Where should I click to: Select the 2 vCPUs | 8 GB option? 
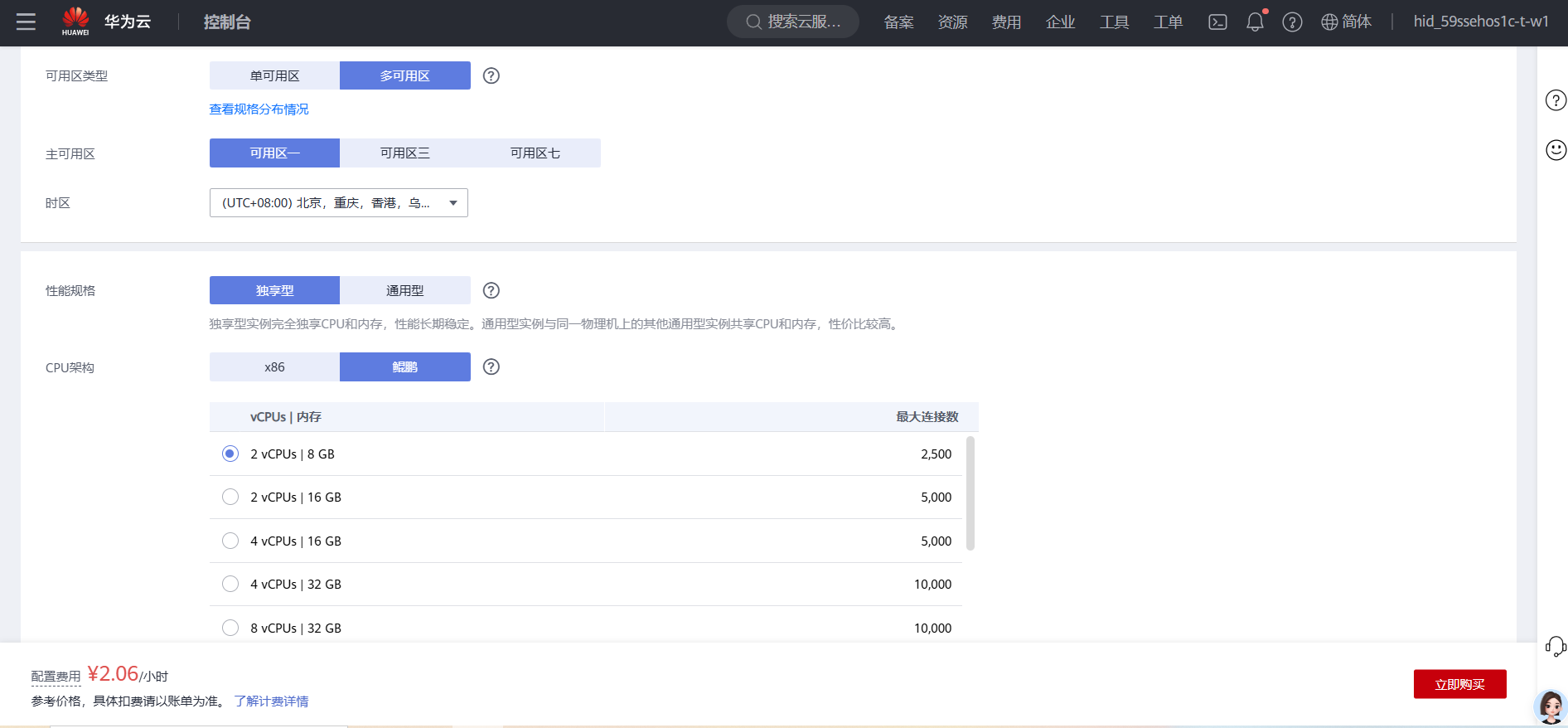coord(230,454)
